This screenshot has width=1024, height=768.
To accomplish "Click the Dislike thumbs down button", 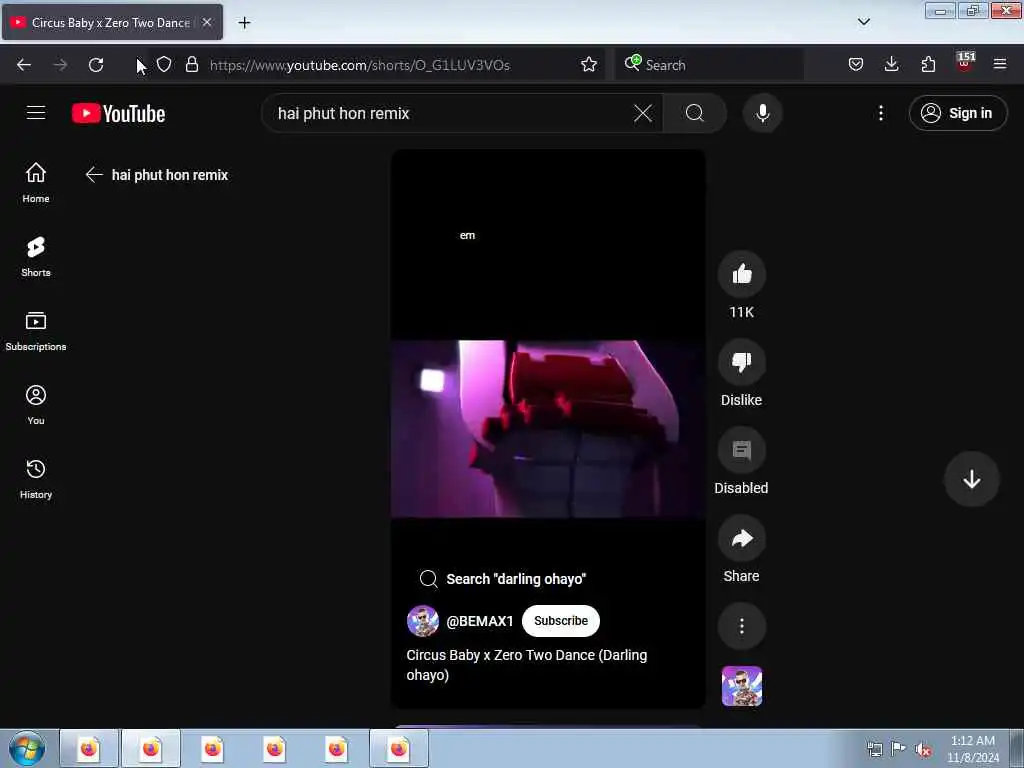I will [x=741, y=362].
